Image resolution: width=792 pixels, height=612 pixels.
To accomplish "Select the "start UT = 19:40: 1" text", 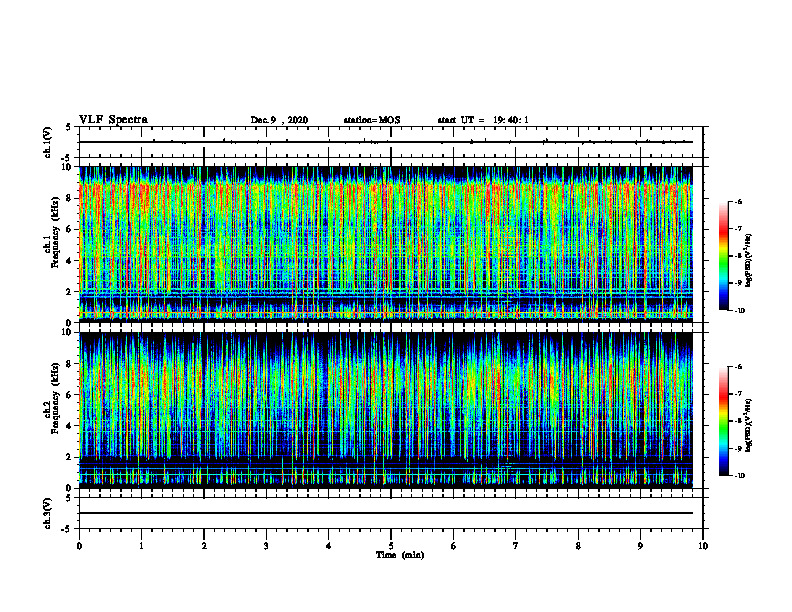I will tap(483, 120).
